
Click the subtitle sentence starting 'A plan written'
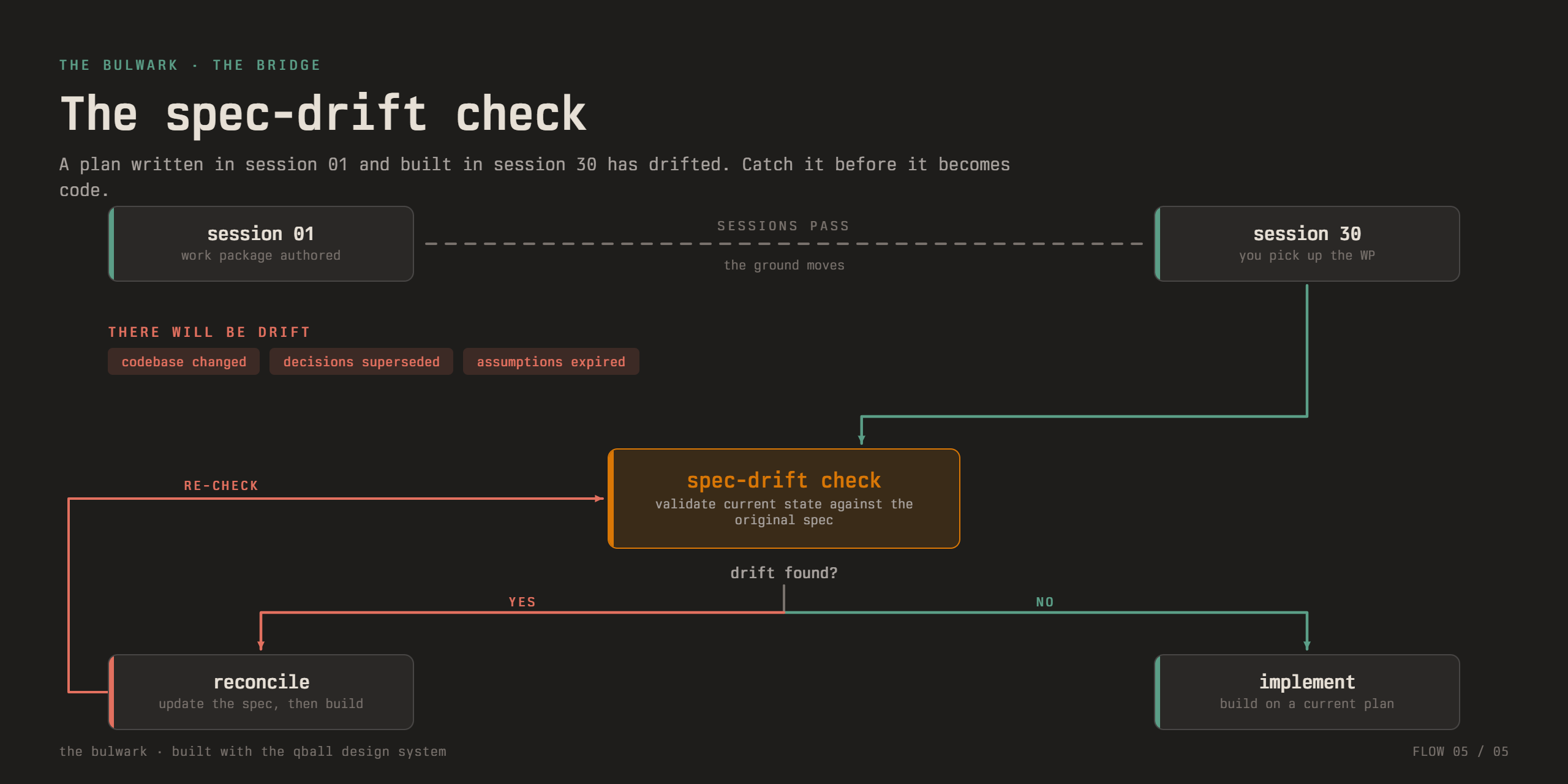click(535, 177)
